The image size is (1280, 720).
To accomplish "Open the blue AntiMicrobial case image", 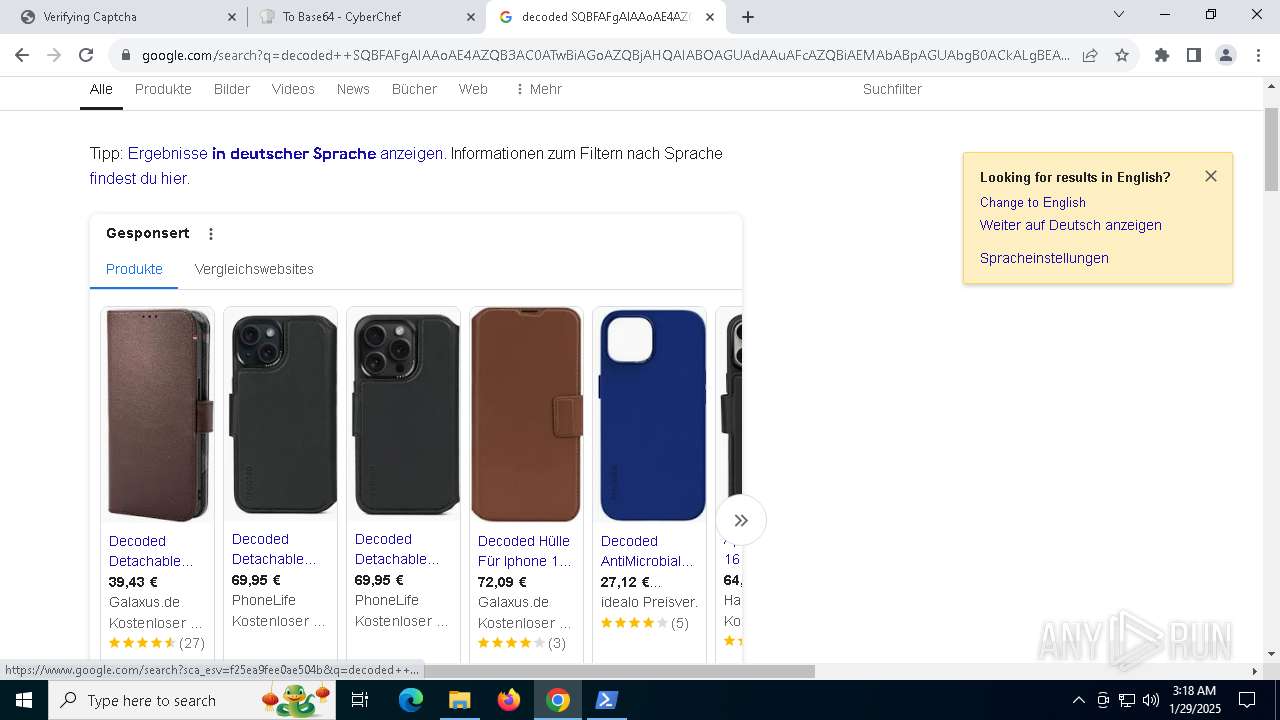I will 649,414.
